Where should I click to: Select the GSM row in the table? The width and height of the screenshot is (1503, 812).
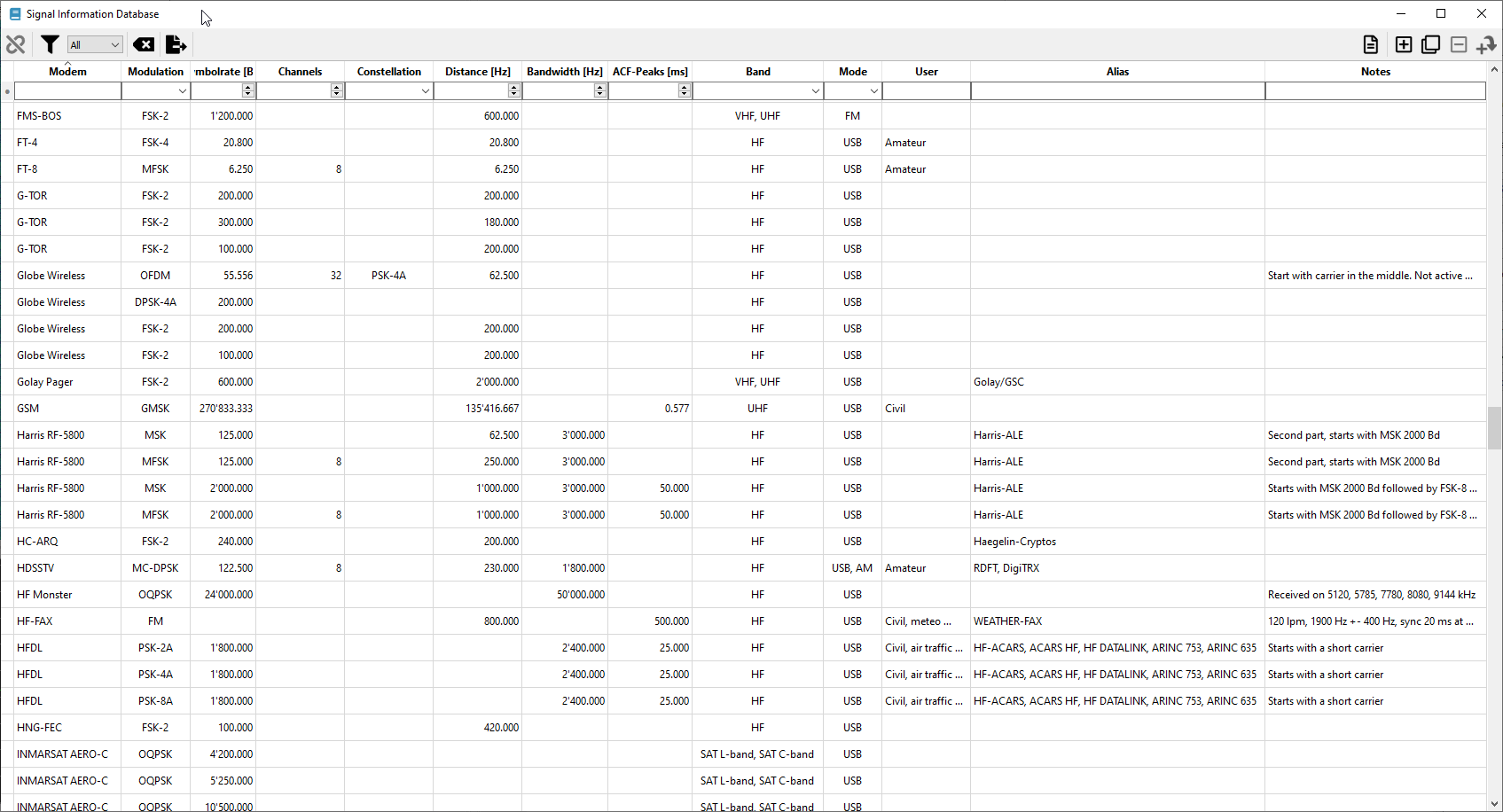coord(28,409)
